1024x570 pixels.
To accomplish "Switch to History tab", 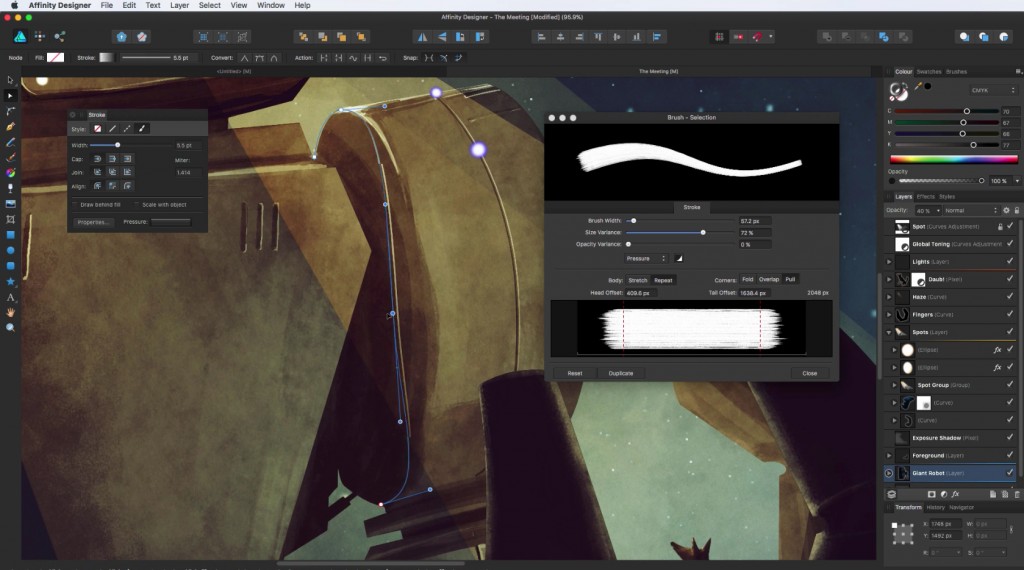I will (935, 507).
